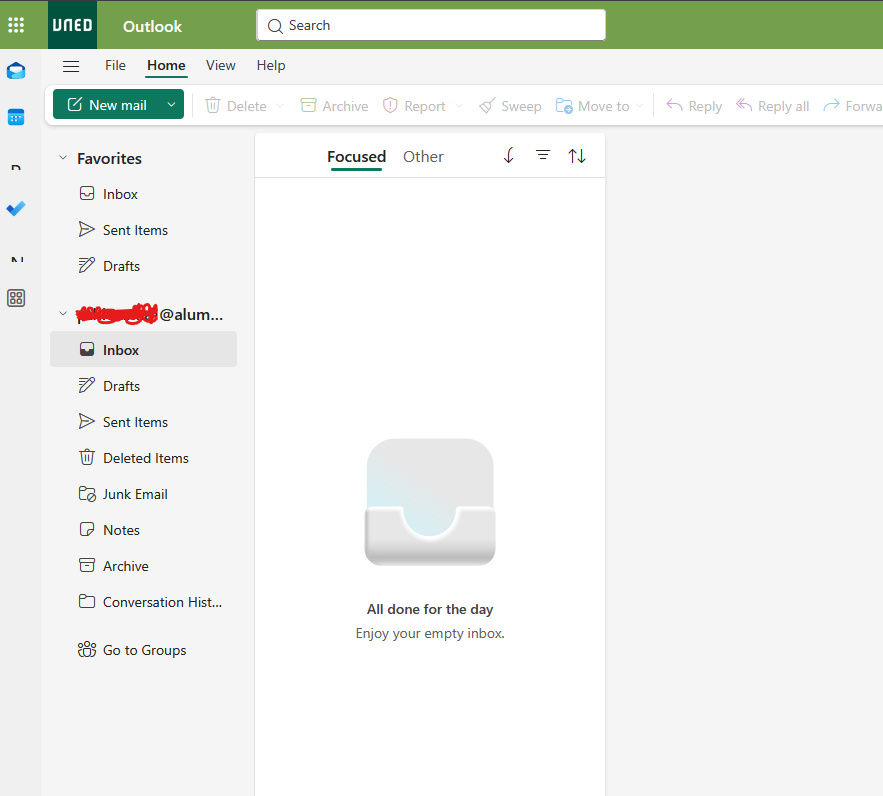Open the Notes folder

pyautogui.click(x=144, y=530)
